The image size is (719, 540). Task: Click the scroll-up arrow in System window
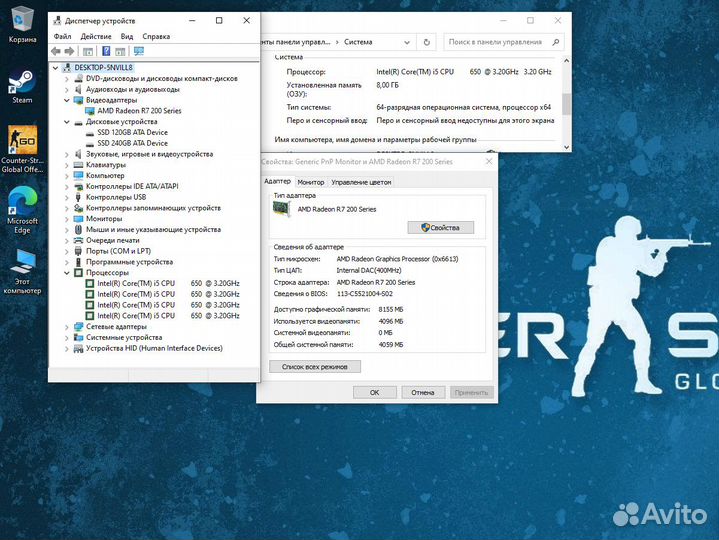pyautogui.click(x=566, y=61)
